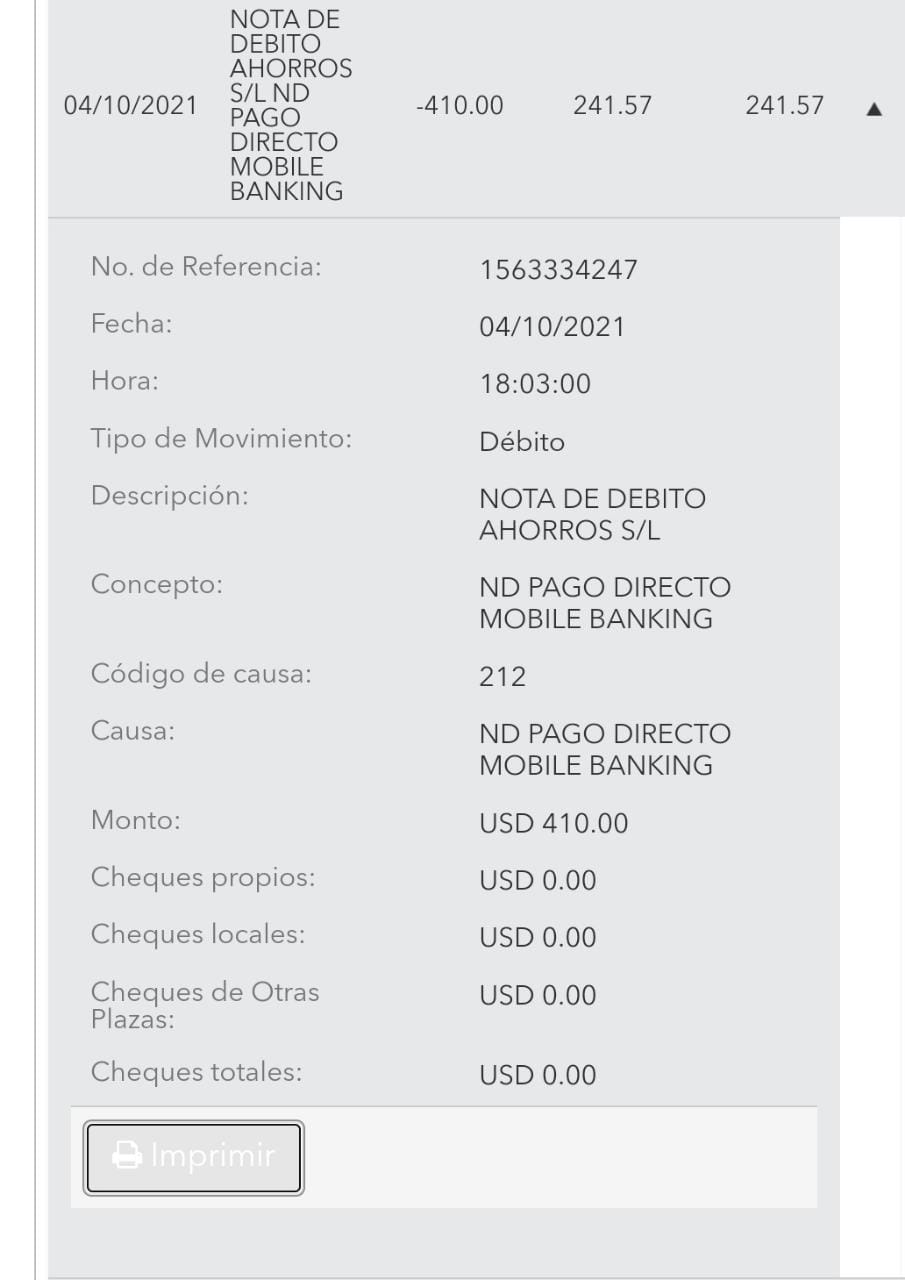Click the printer icon on Imprimir button
This screenshot has width=905, height=1280.
click(126, 1157)
